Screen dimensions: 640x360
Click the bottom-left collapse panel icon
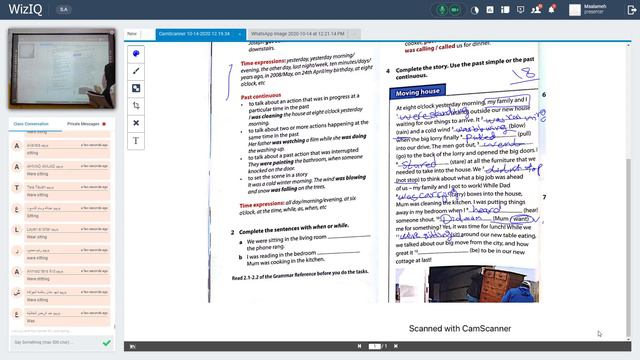click(132, 347)
